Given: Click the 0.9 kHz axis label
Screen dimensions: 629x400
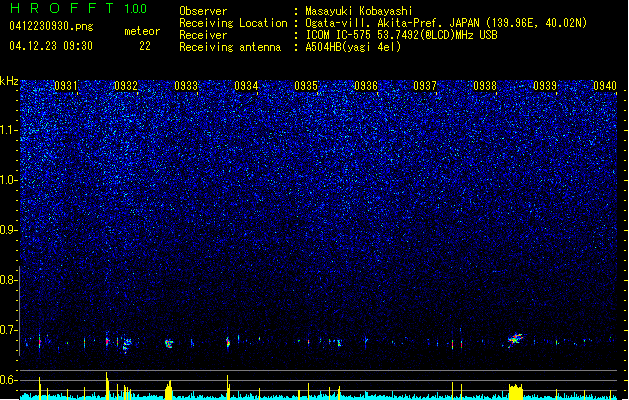Looking at the screenshot, I should [x=9, y=230].
